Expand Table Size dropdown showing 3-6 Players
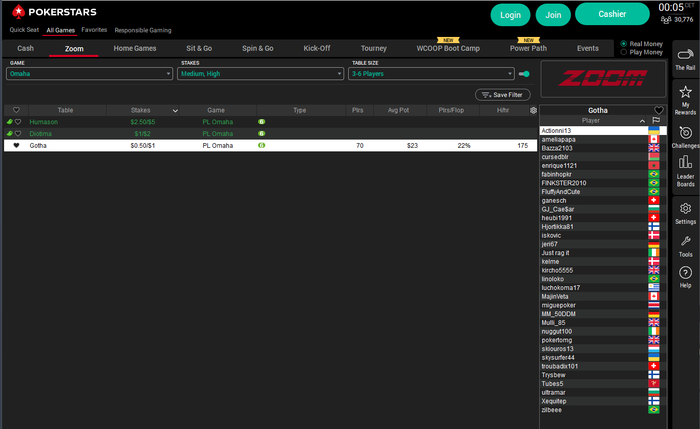The width and height of the screenshot is (700, 429). coord(428,73)
